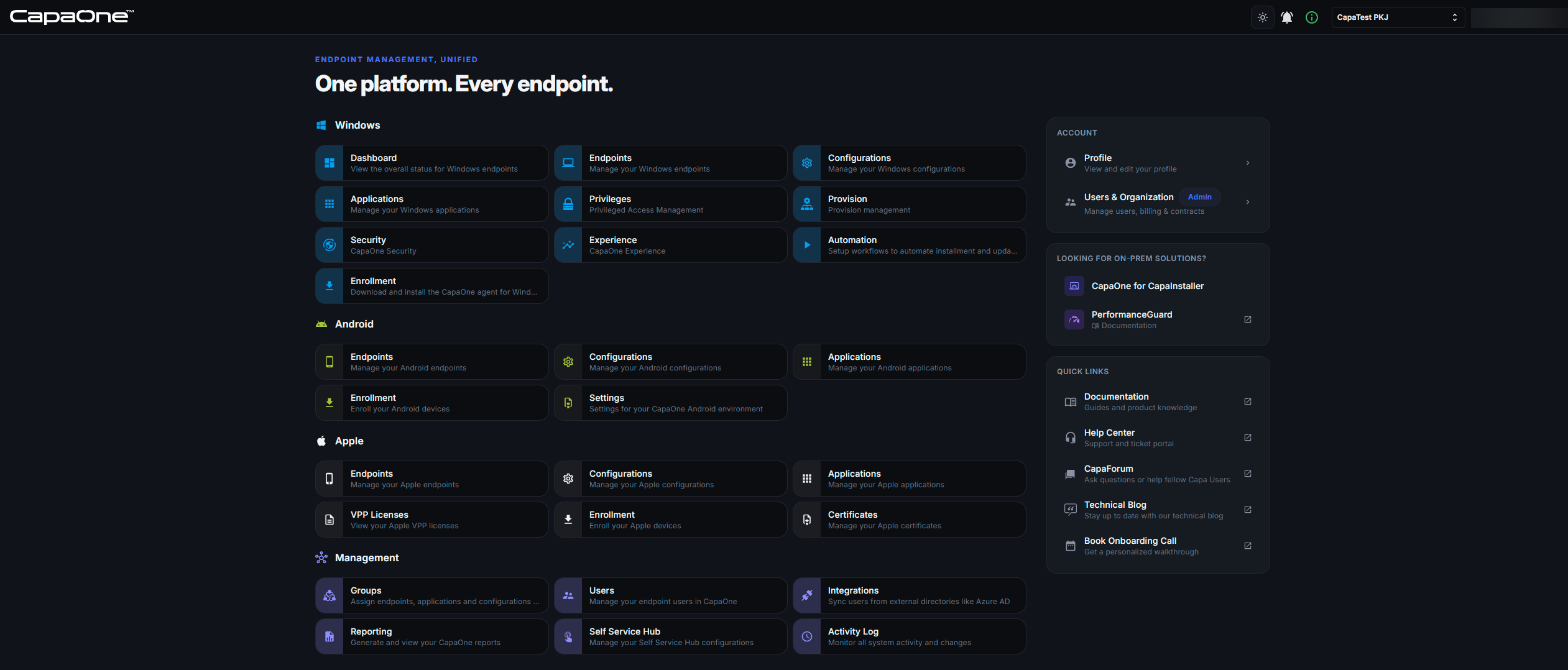The width and height of the screenshot is (1568, 670).
Task: Click CapaForum external link arrow icon
Action: click(1247, 474)
